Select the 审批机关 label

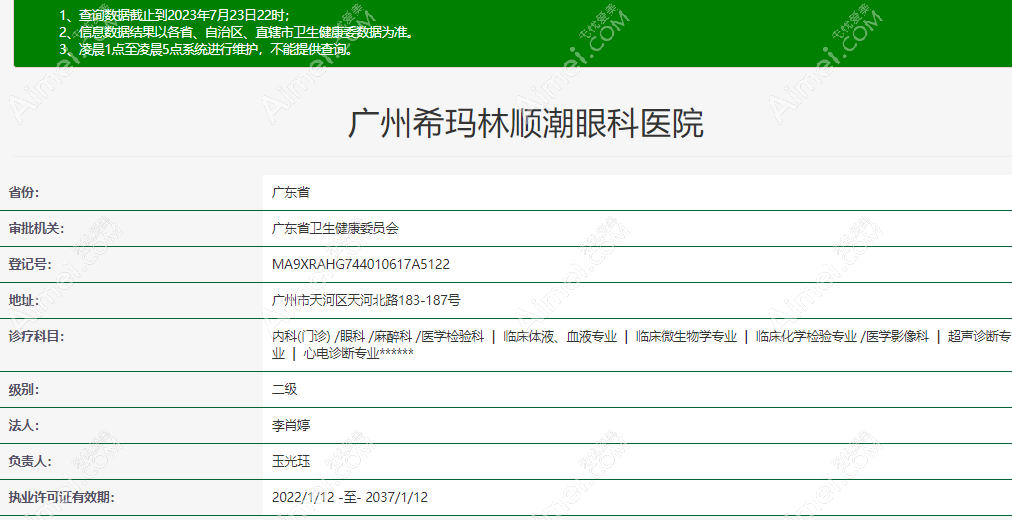pyautogui.click(x=37, y=228)
